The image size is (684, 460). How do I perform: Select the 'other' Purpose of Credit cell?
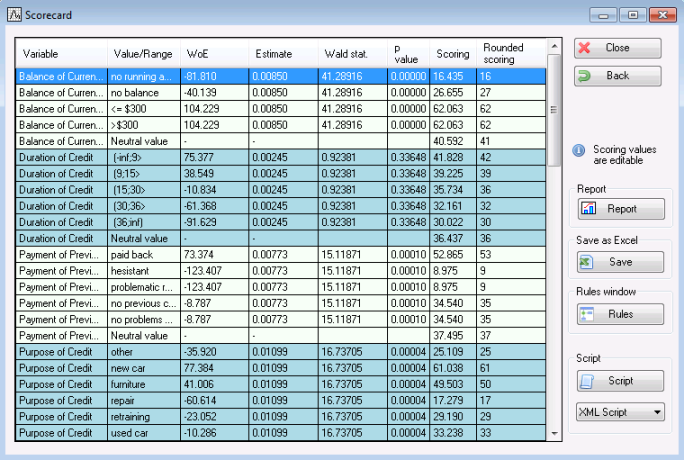click(144, 352)
